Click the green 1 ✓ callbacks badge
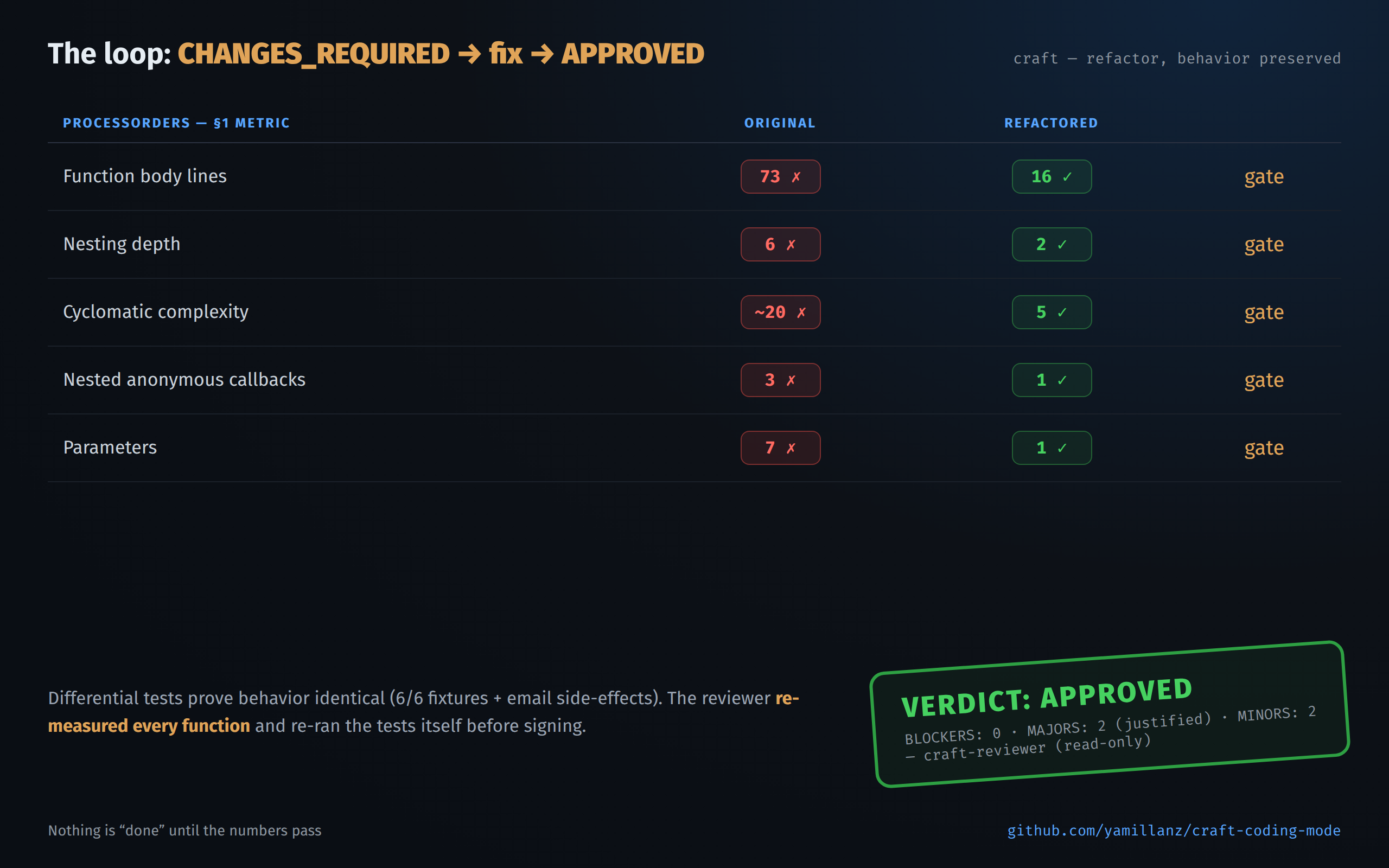This screenshot has height=868, width=1389. pyautogui.click(x=1052, y=379)
